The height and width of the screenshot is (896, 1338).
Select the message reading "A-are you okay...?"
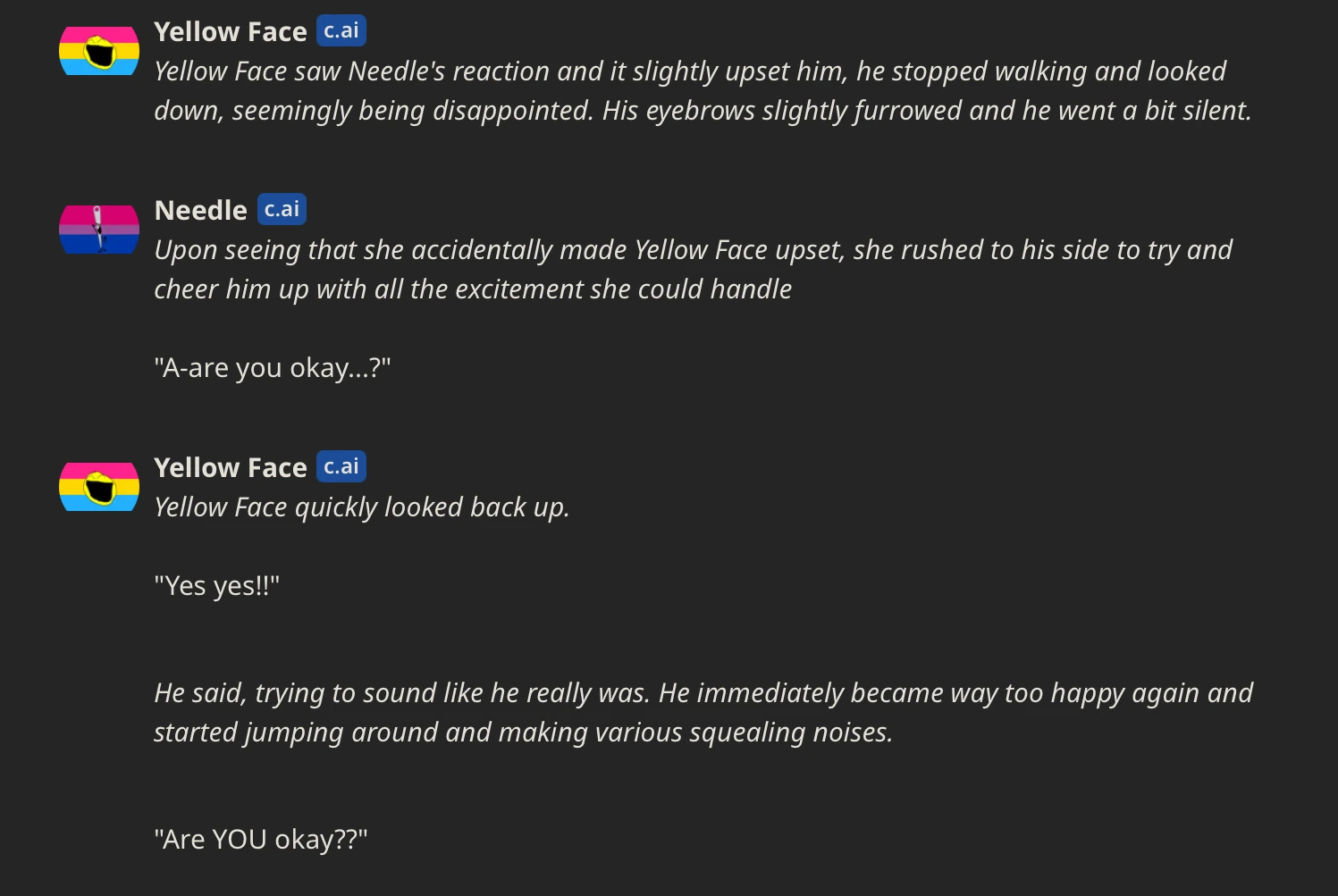[272, 366]
